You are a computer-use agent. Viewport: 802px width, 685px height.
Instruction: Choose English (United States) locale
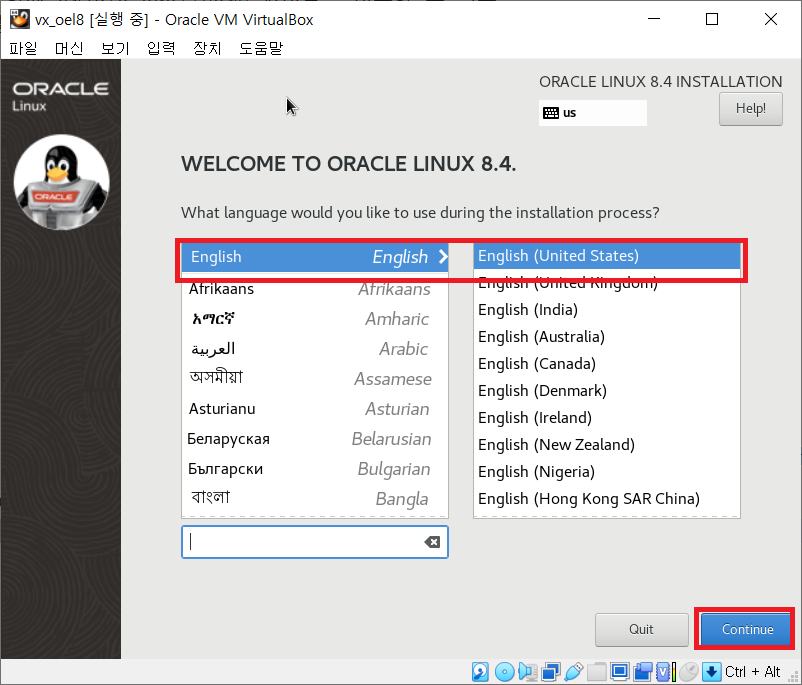pos(607,256)
